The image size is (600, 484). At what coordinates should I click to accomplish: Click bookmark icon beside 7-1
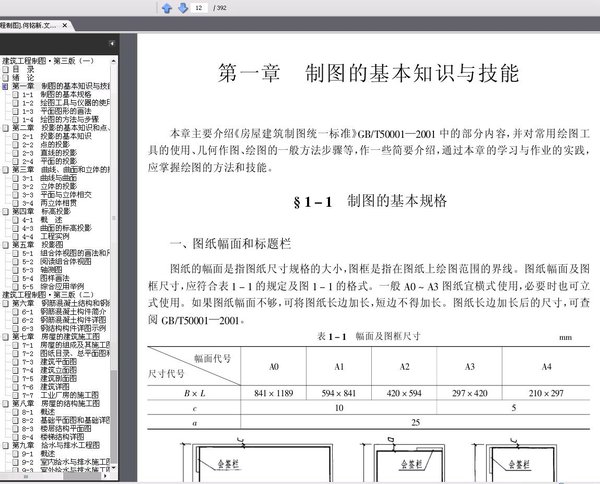pos(15,345)
